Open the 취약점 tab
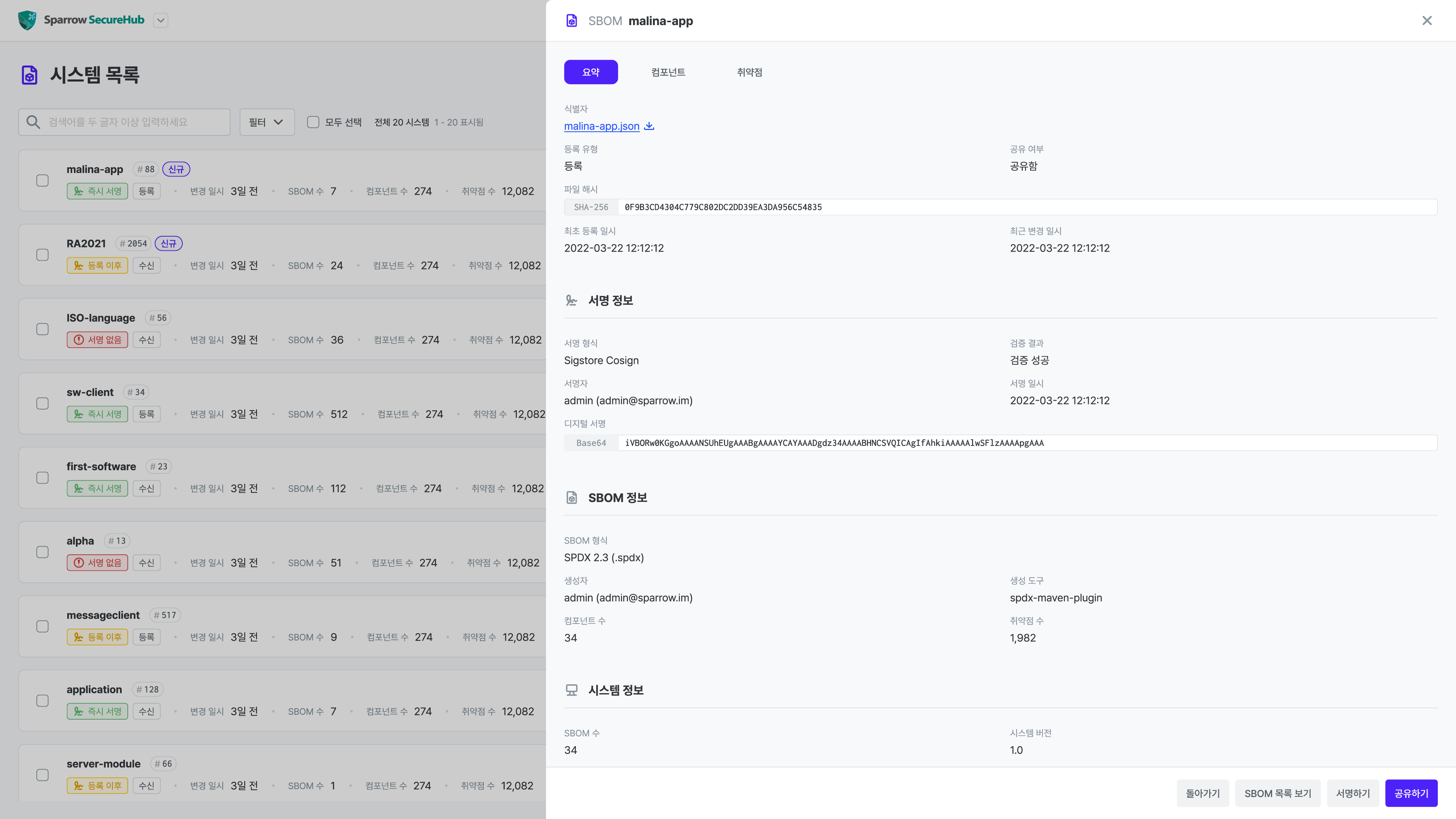 click(x=749, y=72)
